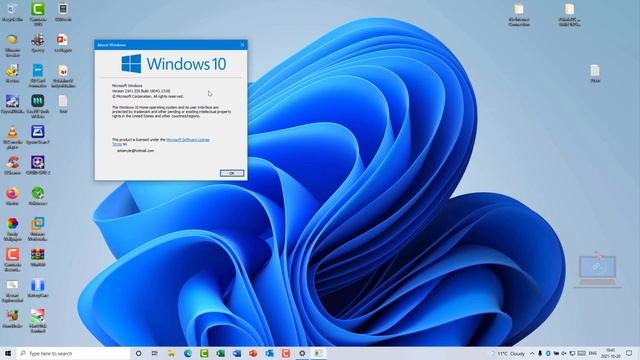Open the Epson Scan desktop shortcut
The width and height of the screenshot is (640, 360).
[x=38, y=135]
